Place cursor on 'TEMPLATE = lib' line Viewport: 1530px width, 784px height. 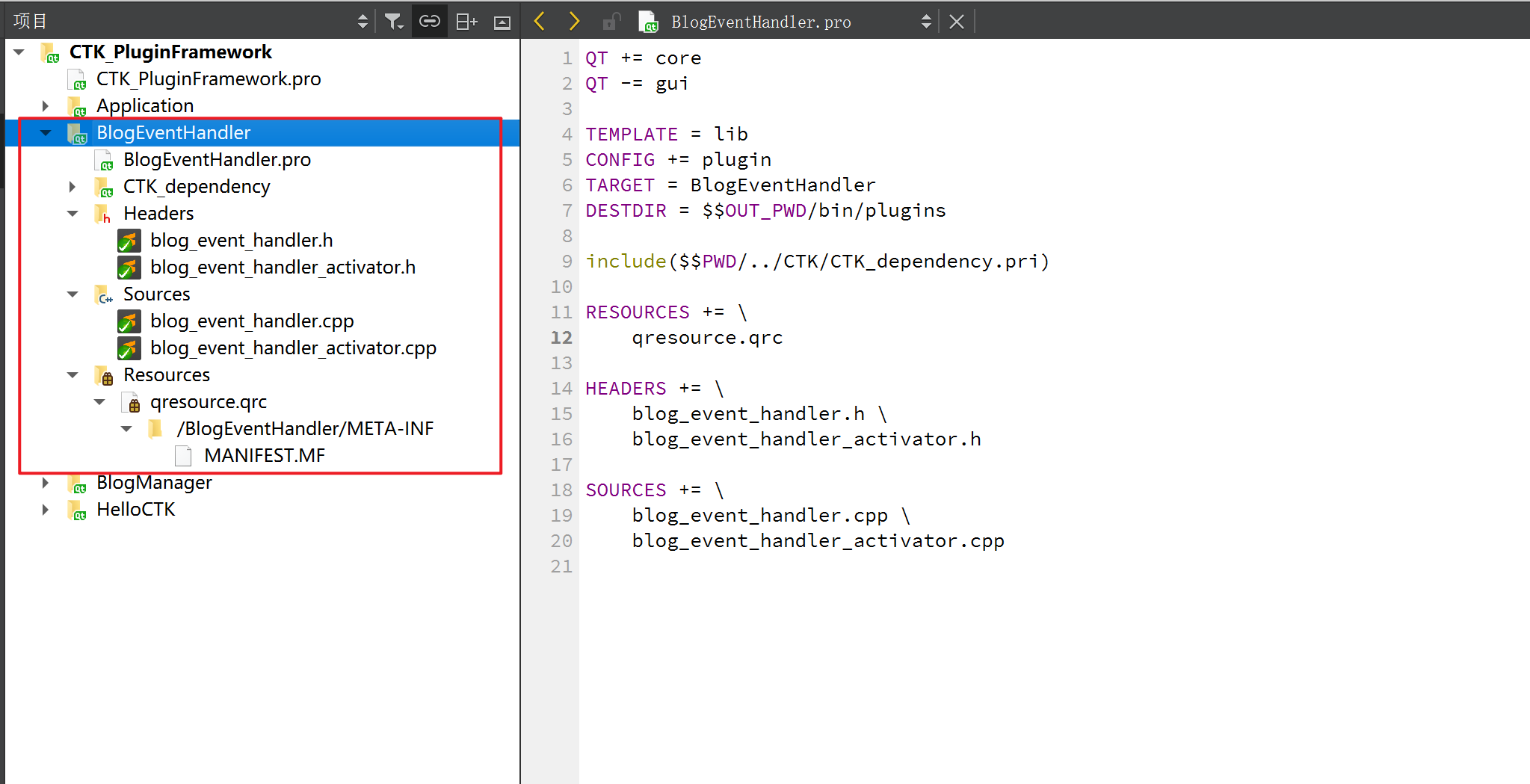click(667, 134)
